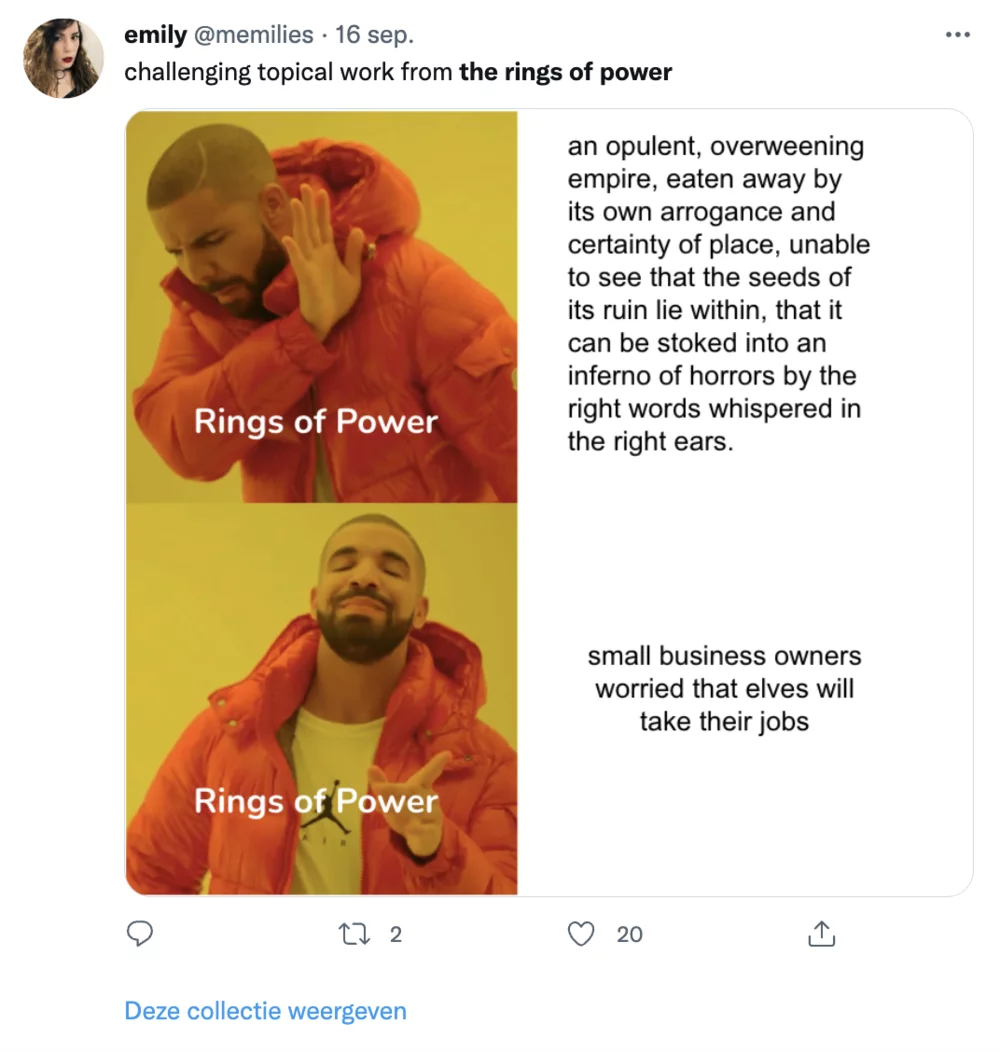Click the bold "the rings of power" tweet text
1000x1052 pixels.
point(565,72)
